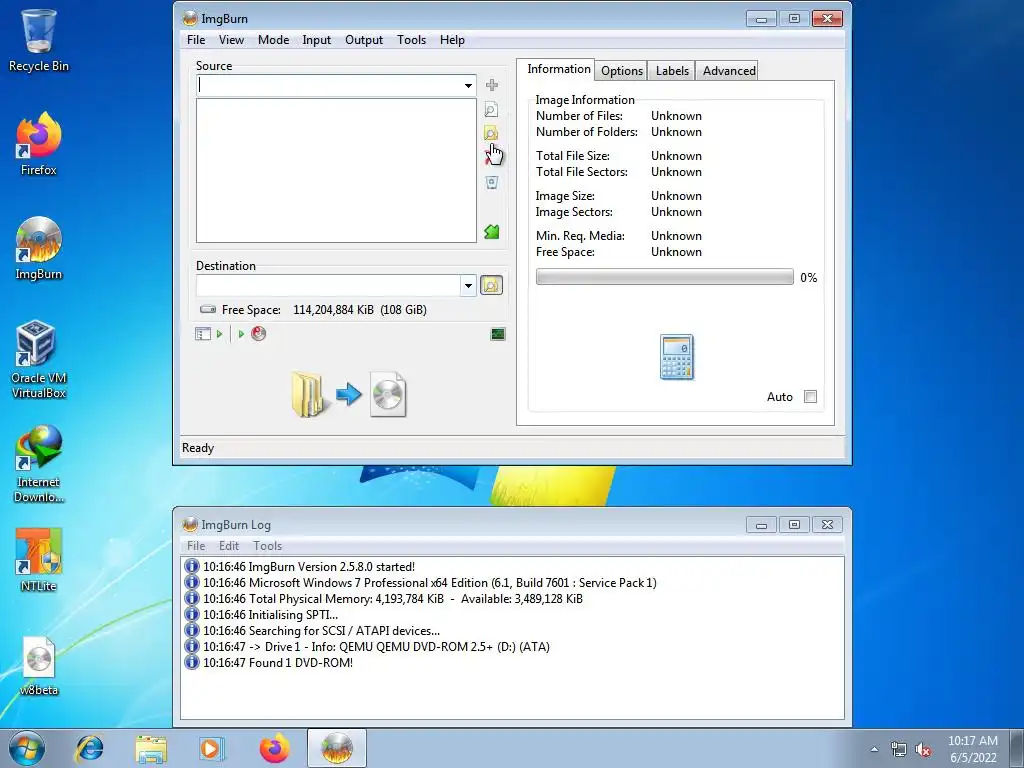Image resolution: width=1024 pixels, height=768 pixels.
Task: Open the Edit menu in ImgBurn Log
Action: point(229,546)
